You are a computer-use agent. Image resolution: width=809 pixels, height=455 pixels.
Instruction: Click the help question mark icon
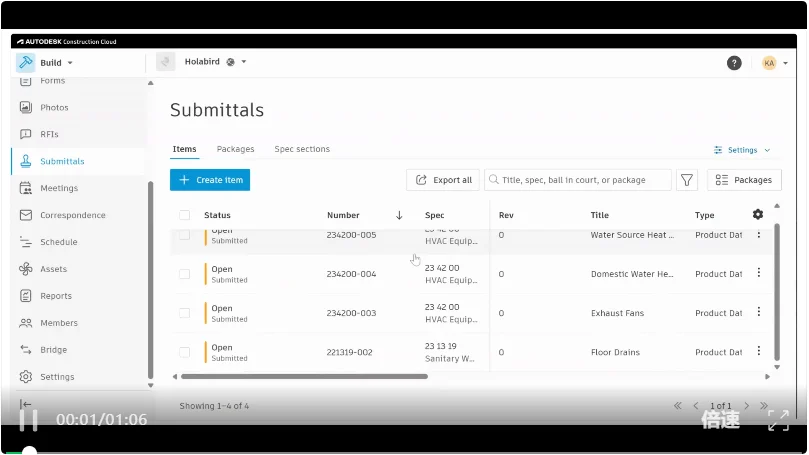734,62
